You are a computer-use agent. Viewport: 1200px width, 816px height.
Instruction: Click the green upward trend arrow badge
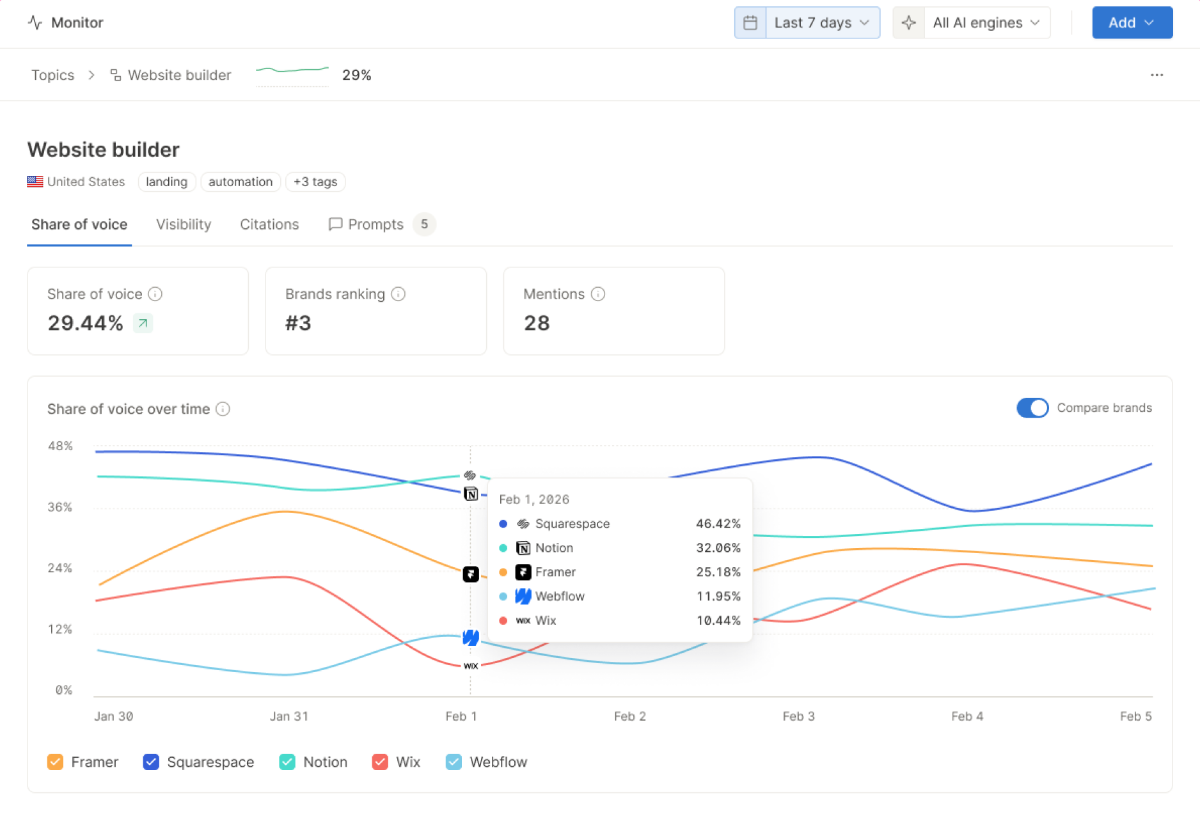click(x=143, y=323)
